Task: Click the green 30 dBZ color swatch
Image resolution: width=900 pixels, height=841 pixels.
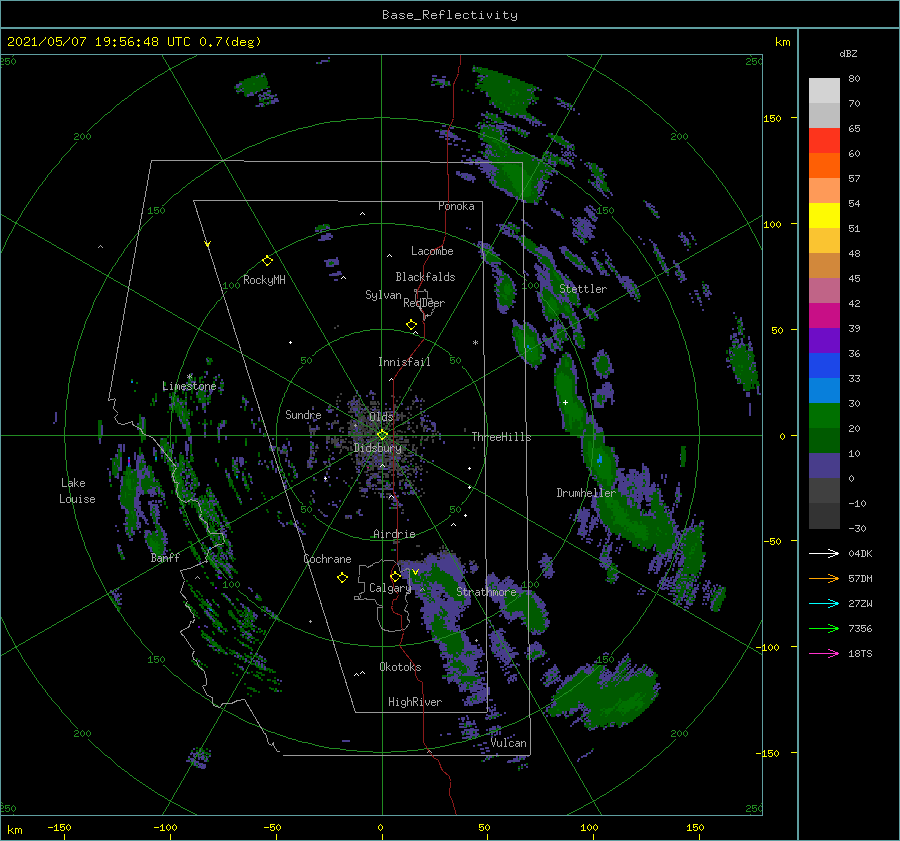Action: click(x=824, y=415)
